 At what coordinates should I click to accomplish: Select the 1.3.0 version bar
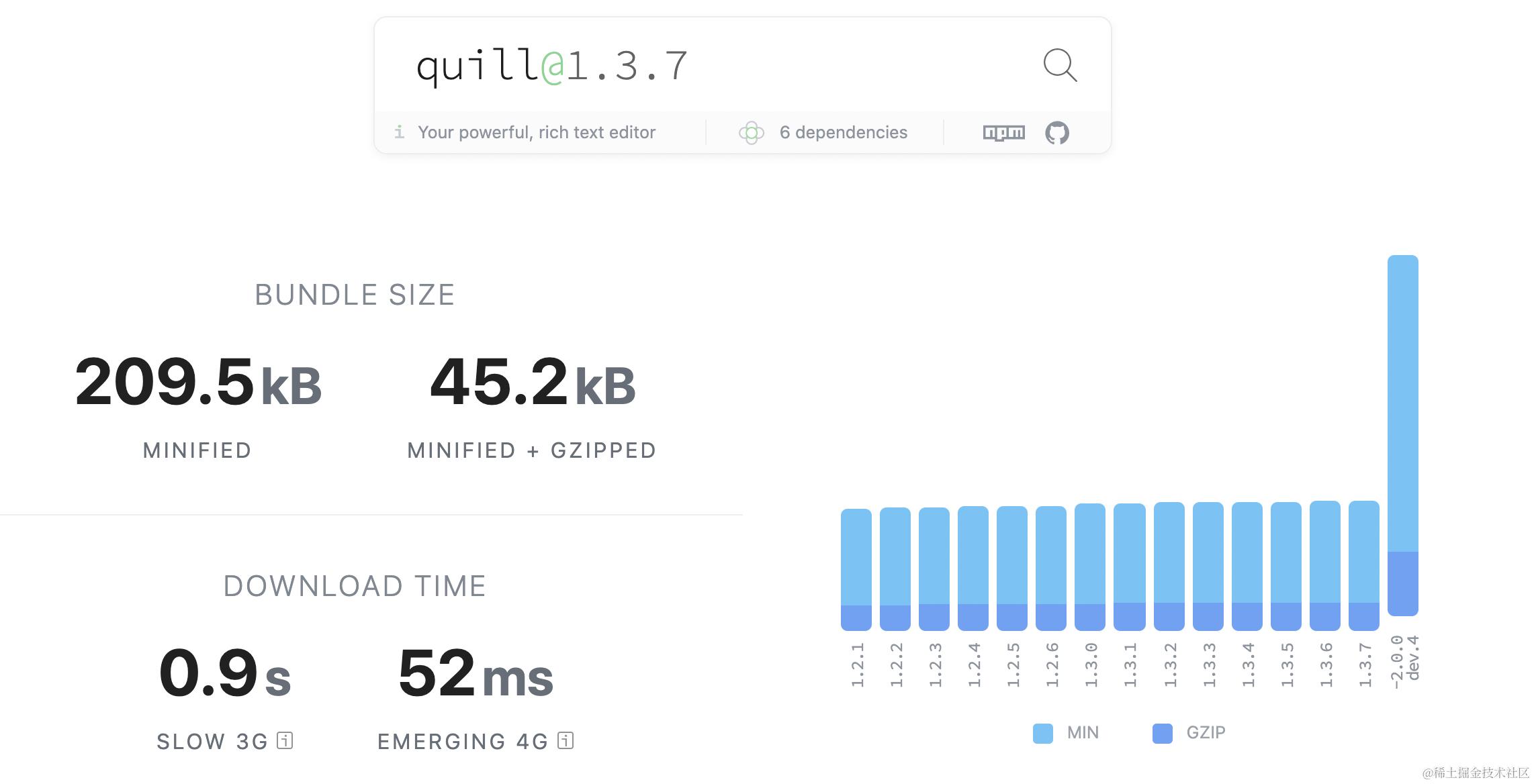point(1089,567)
